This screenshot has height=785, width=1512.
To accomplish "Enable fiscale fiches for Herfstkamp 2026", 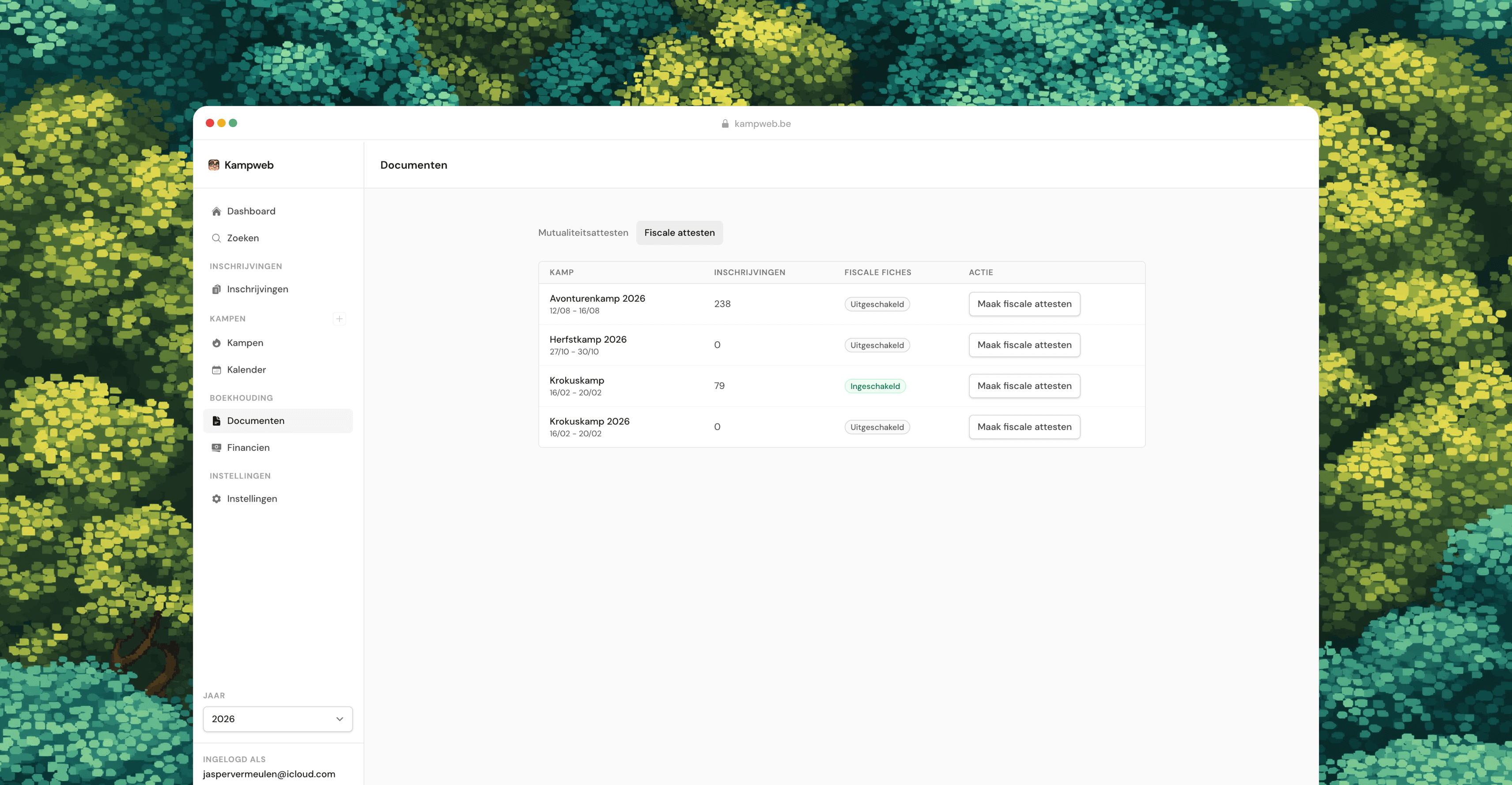I will coord(876,345).
